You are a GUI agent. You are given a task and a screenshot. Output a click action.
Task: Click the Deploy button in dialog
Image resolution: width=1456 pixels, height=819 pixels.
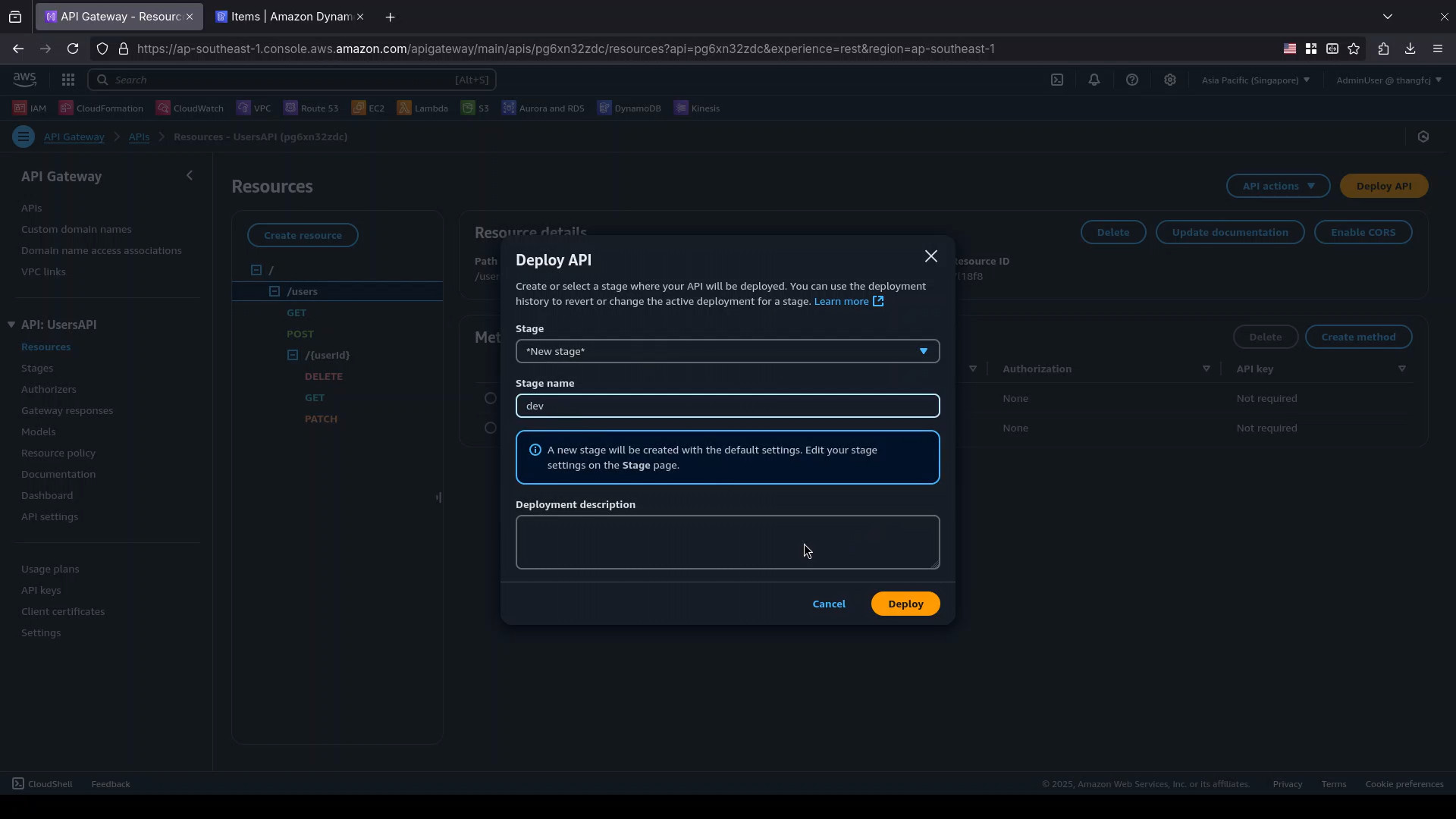pyautogui.click(x=905, y=604)
